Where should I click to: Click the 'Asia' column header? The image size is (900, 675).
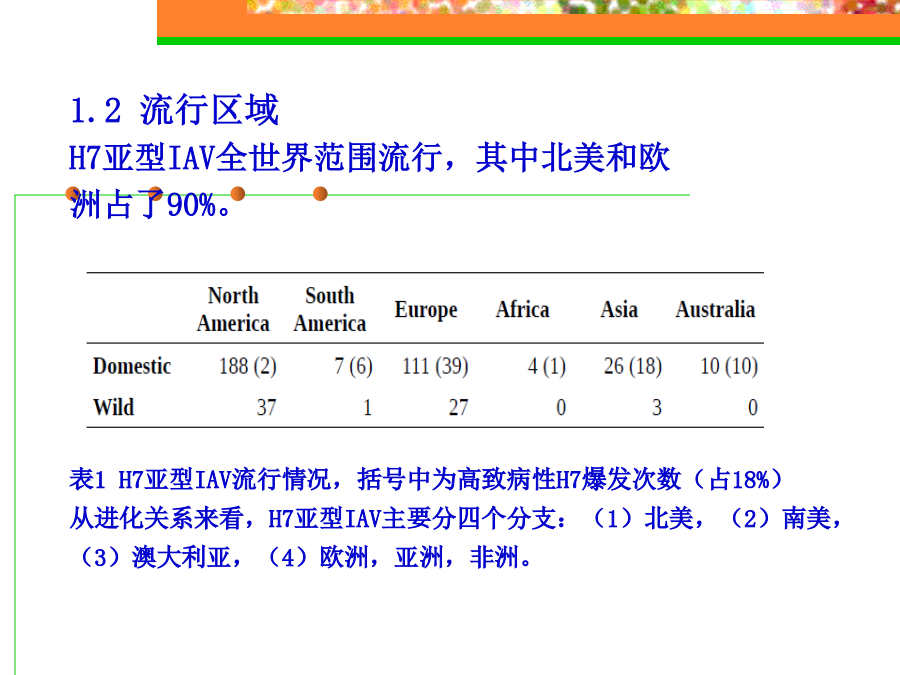[619, 309]
